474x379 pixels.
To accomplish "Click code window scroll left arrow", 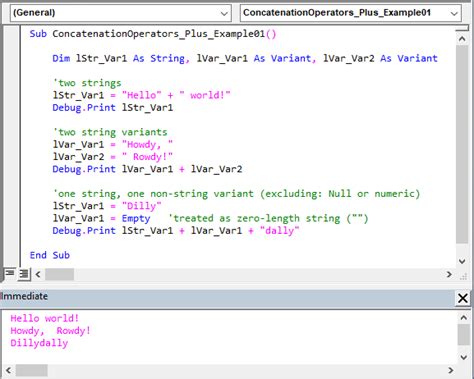I will click(x=38, y=274).
